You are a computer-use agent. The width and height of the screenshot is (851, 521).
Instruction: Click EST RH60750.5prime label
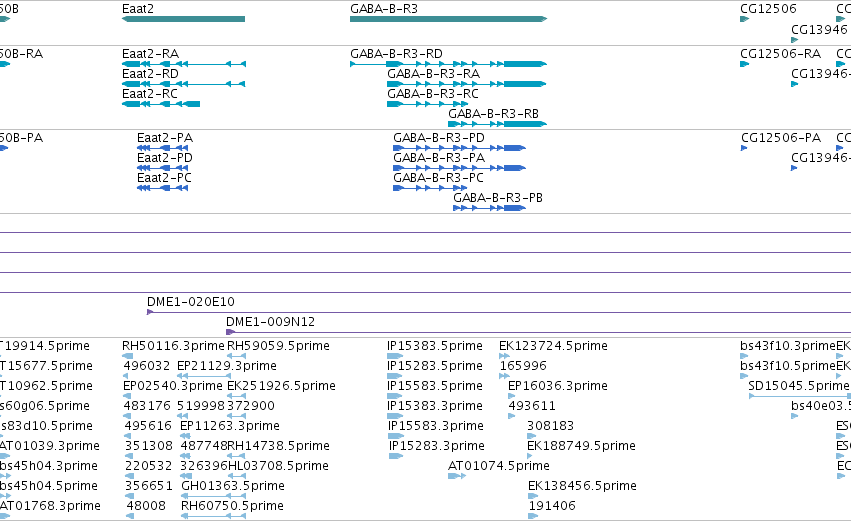pos(232,506)
